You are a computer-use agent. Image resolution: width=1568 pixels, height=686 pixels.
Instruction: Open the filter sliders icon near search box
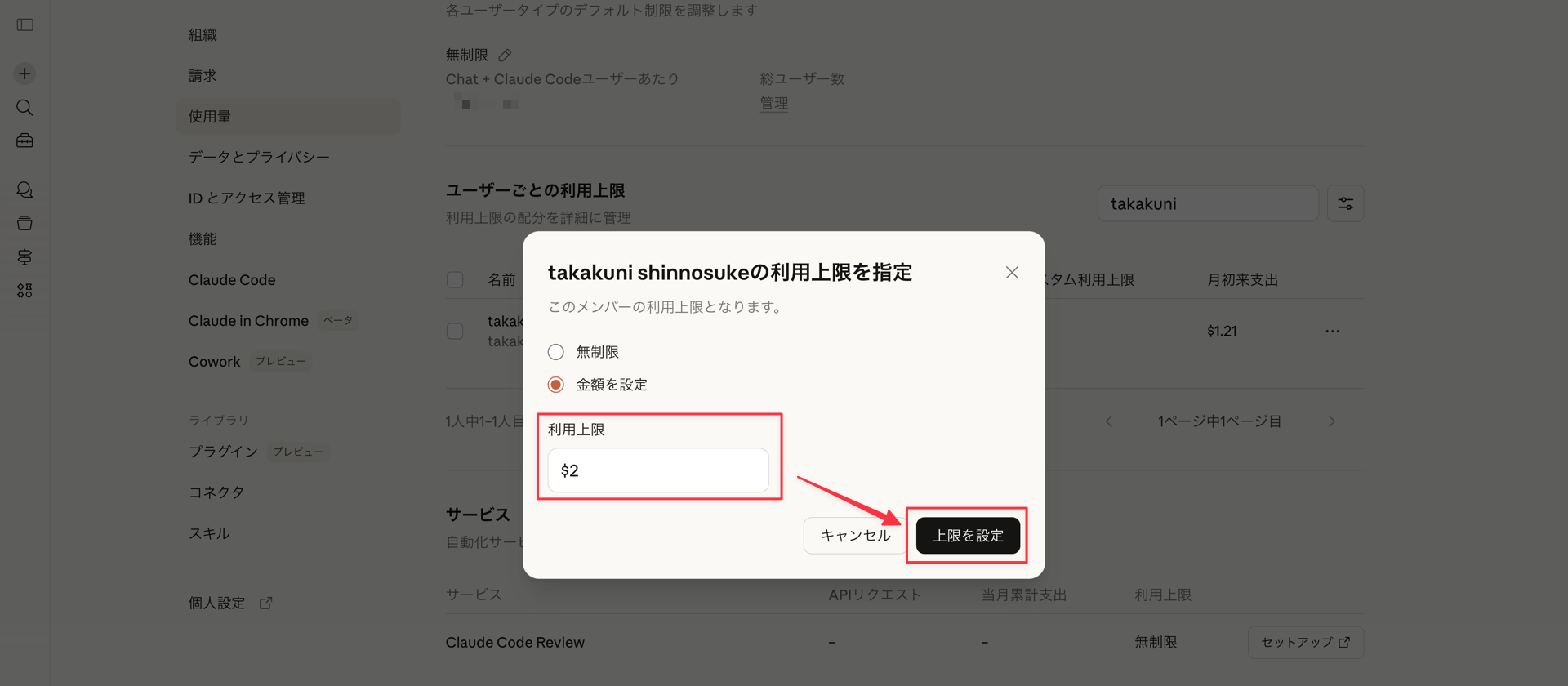pos(1345,203)
